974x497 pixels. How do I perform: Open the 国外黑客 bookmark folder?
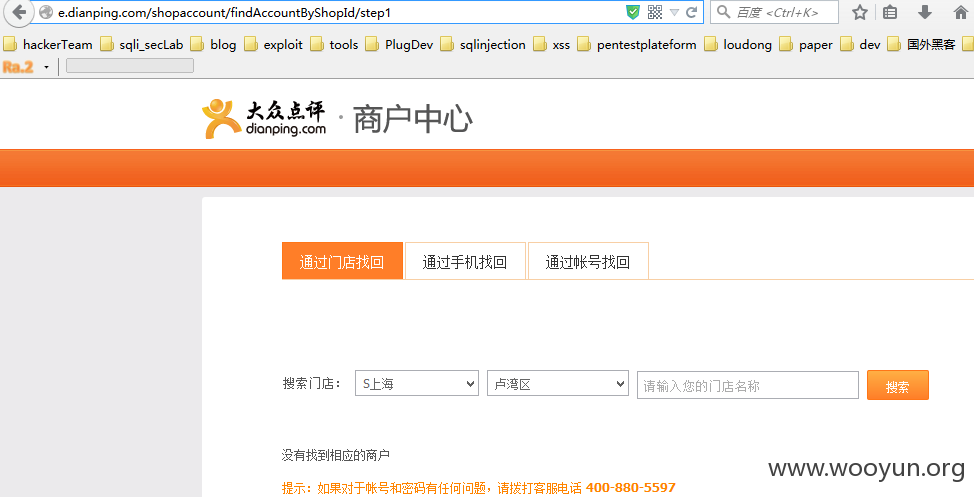[922, 45]
